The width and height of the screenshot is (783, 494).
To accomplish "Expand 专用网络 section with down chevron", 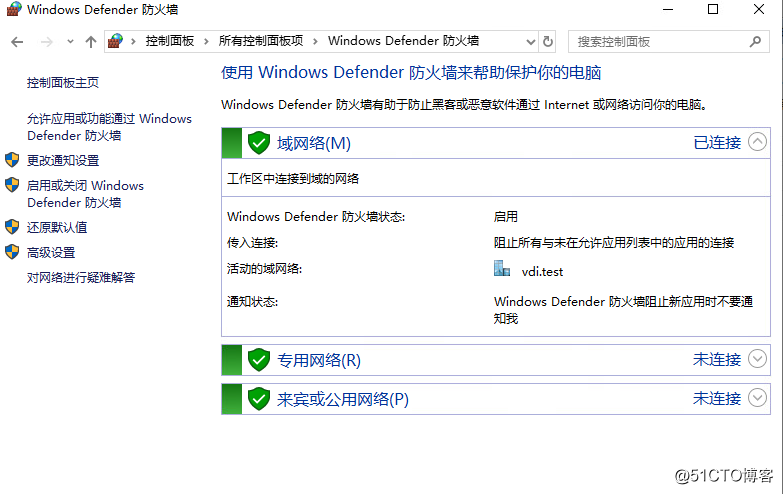I will click(x=757, y=359).
